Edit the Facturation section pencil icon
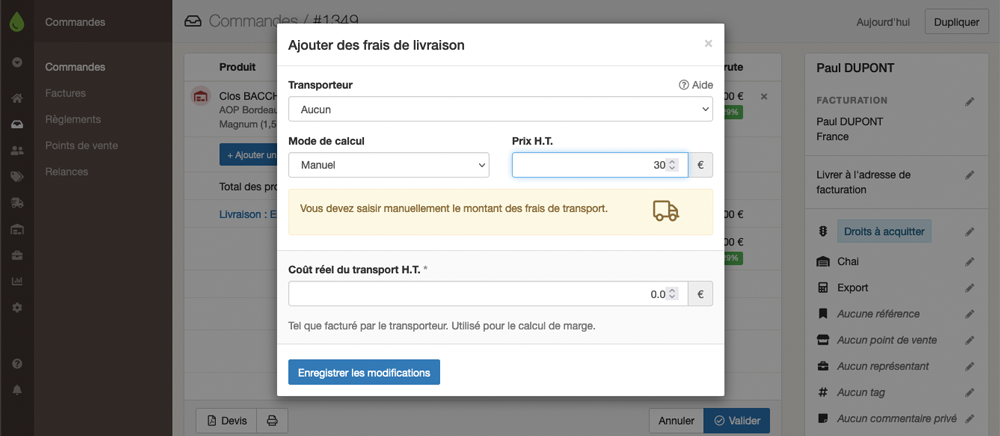 [x=969, y=101]
